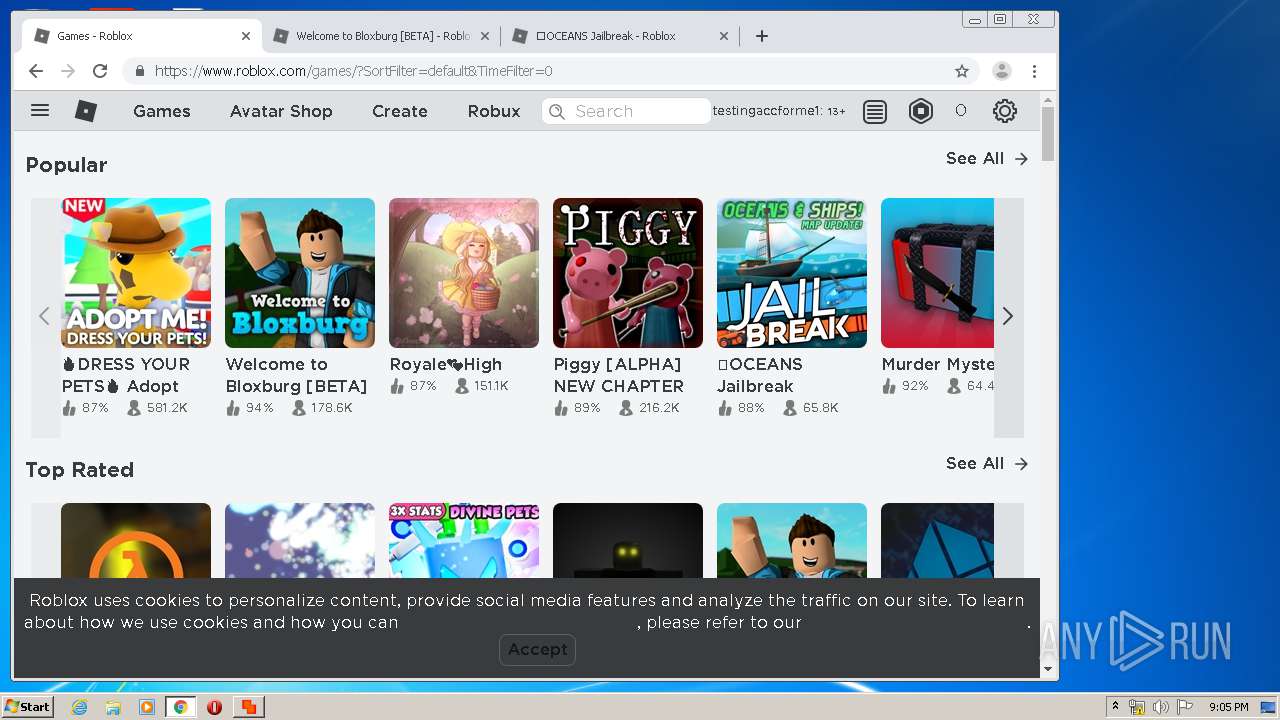See All Popular games
1280x720 pixels.
click(987, 158)
